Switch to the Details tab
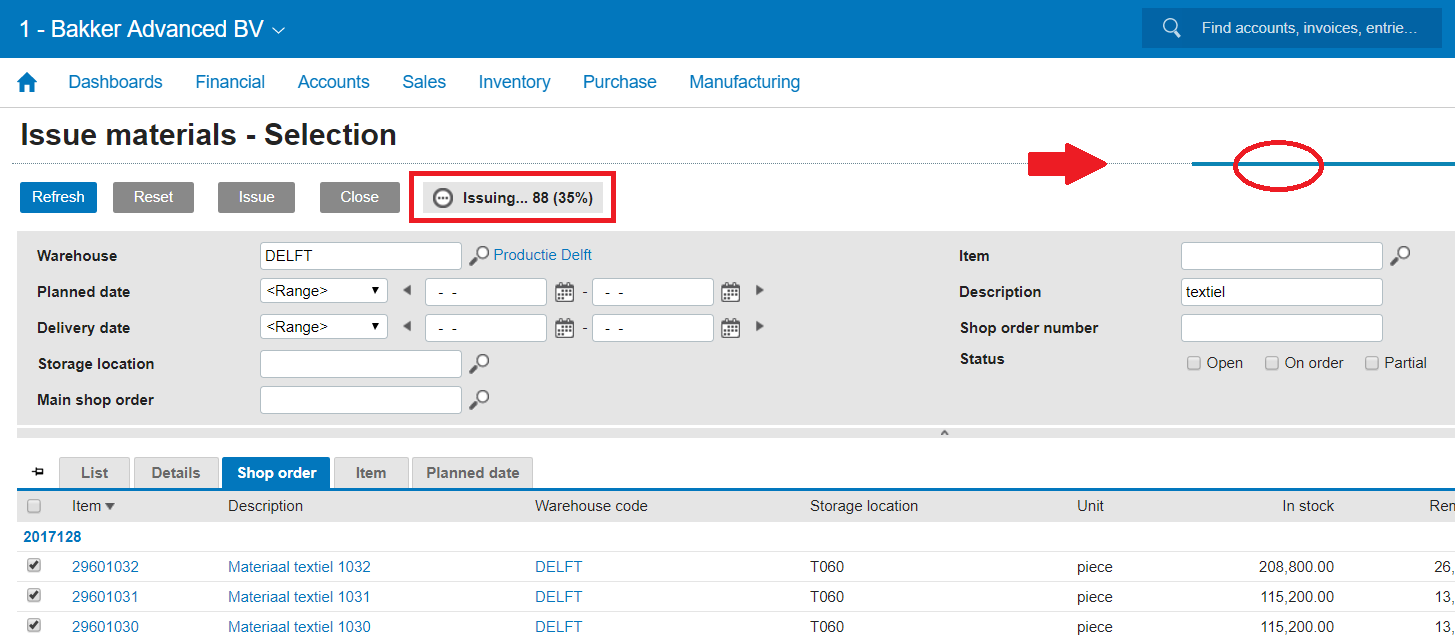This screenshot has height=639, width=1455. click(176, 473)
